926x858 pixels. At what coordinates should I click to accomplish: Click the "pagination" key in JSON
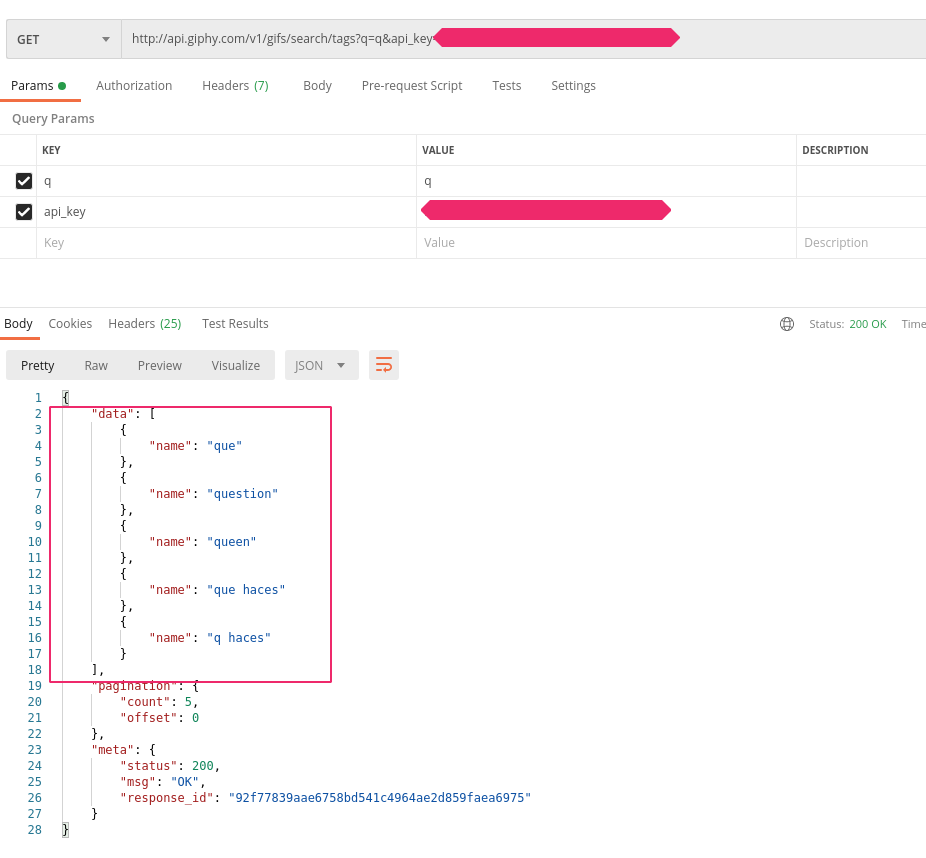pyautogui.click(x=134, y=686)
